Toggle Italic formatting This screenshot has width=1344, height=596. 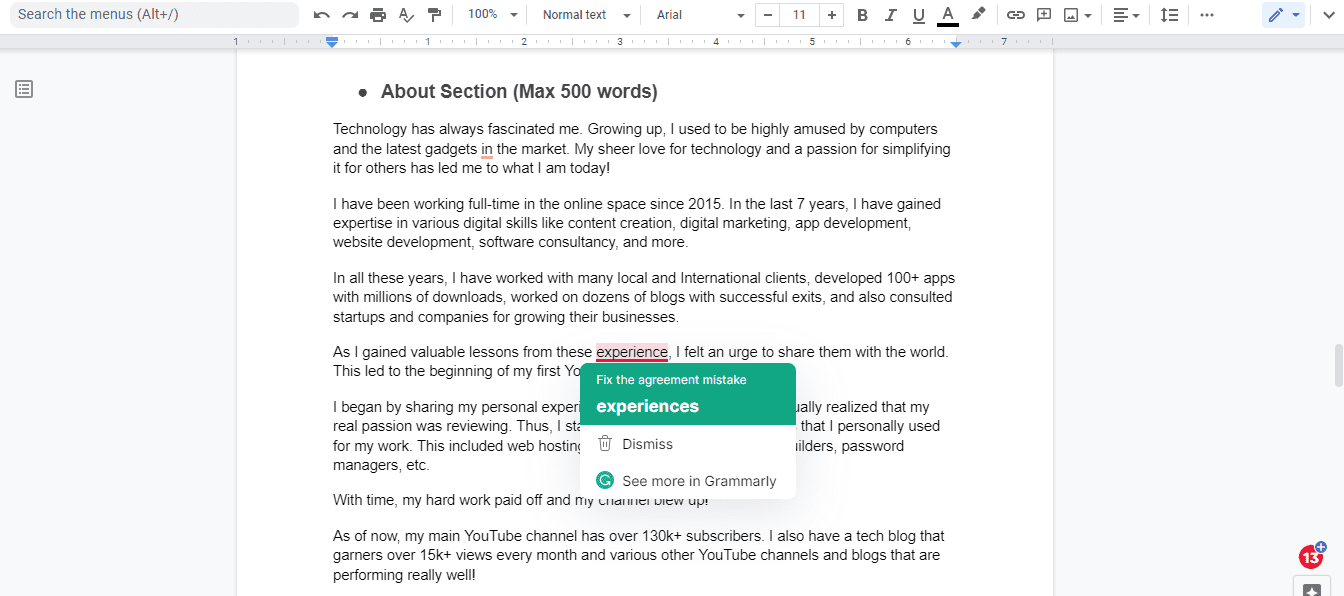coord(890,15)
